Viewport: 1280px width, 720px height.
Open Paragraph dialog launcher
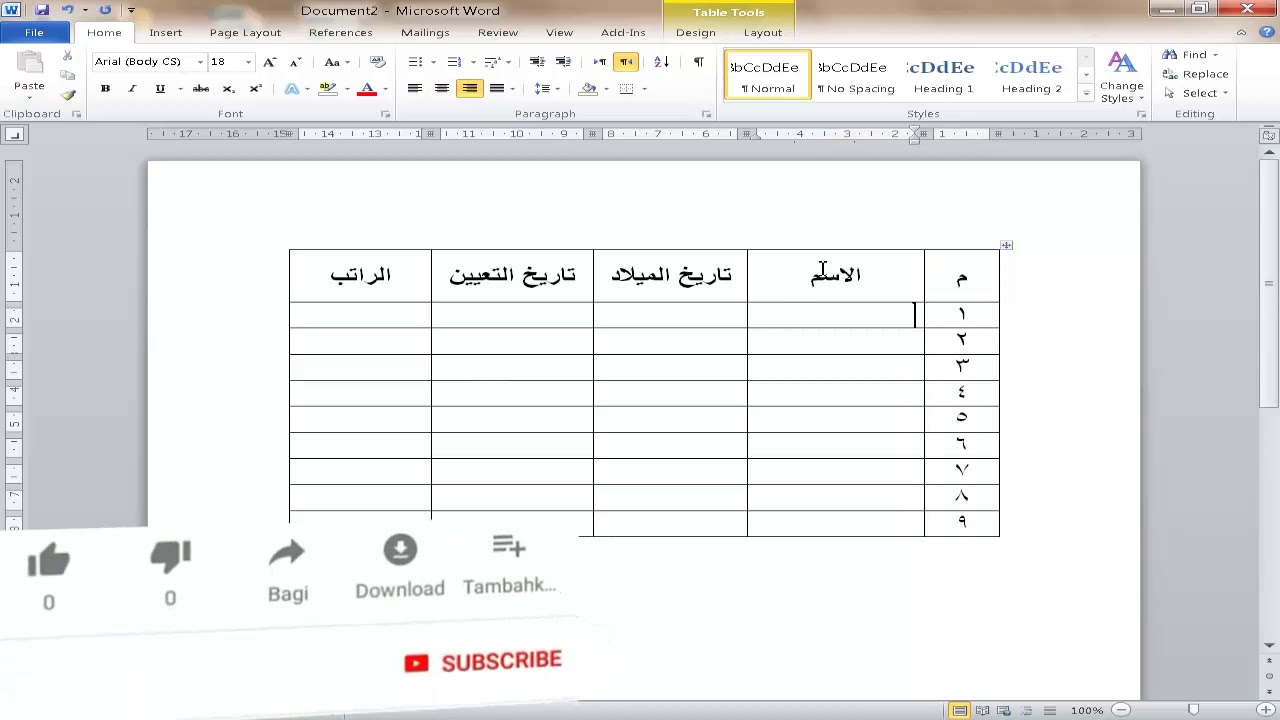click(x=706, y=114)
